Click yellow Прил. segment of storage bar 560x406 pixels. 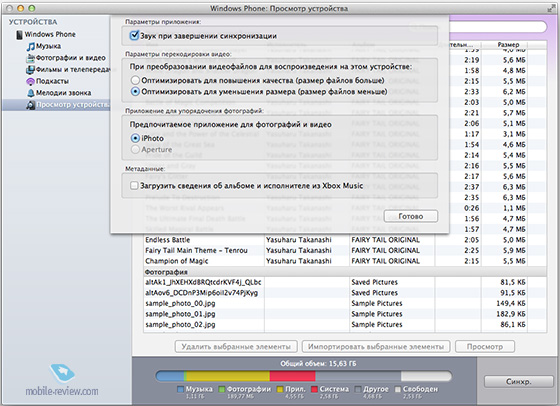tap(228, 376)
